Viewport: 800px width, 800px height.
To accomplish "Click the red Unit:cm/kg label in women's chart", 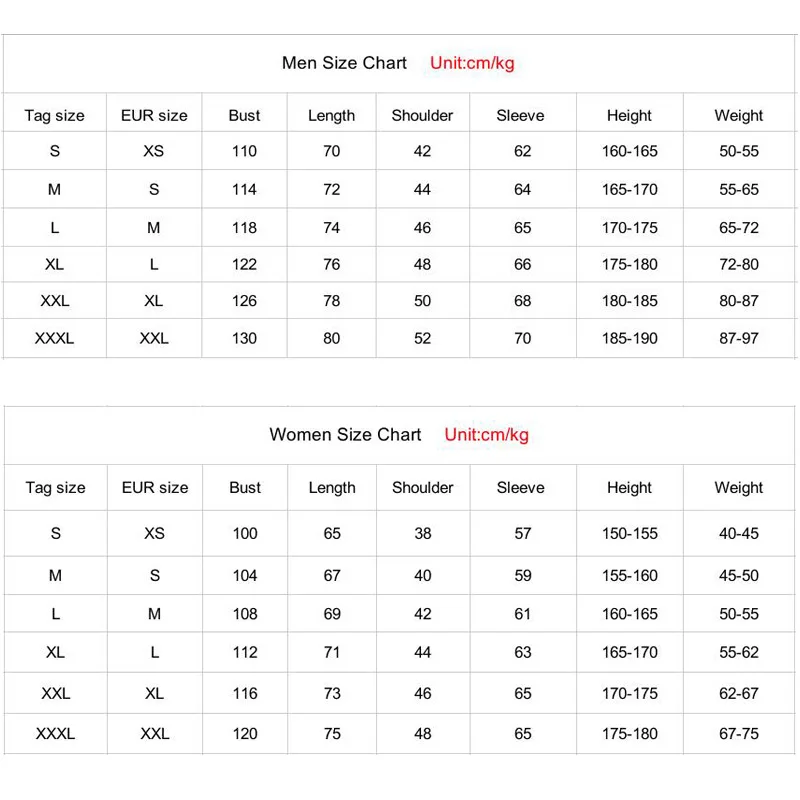I will coord(486,434).
